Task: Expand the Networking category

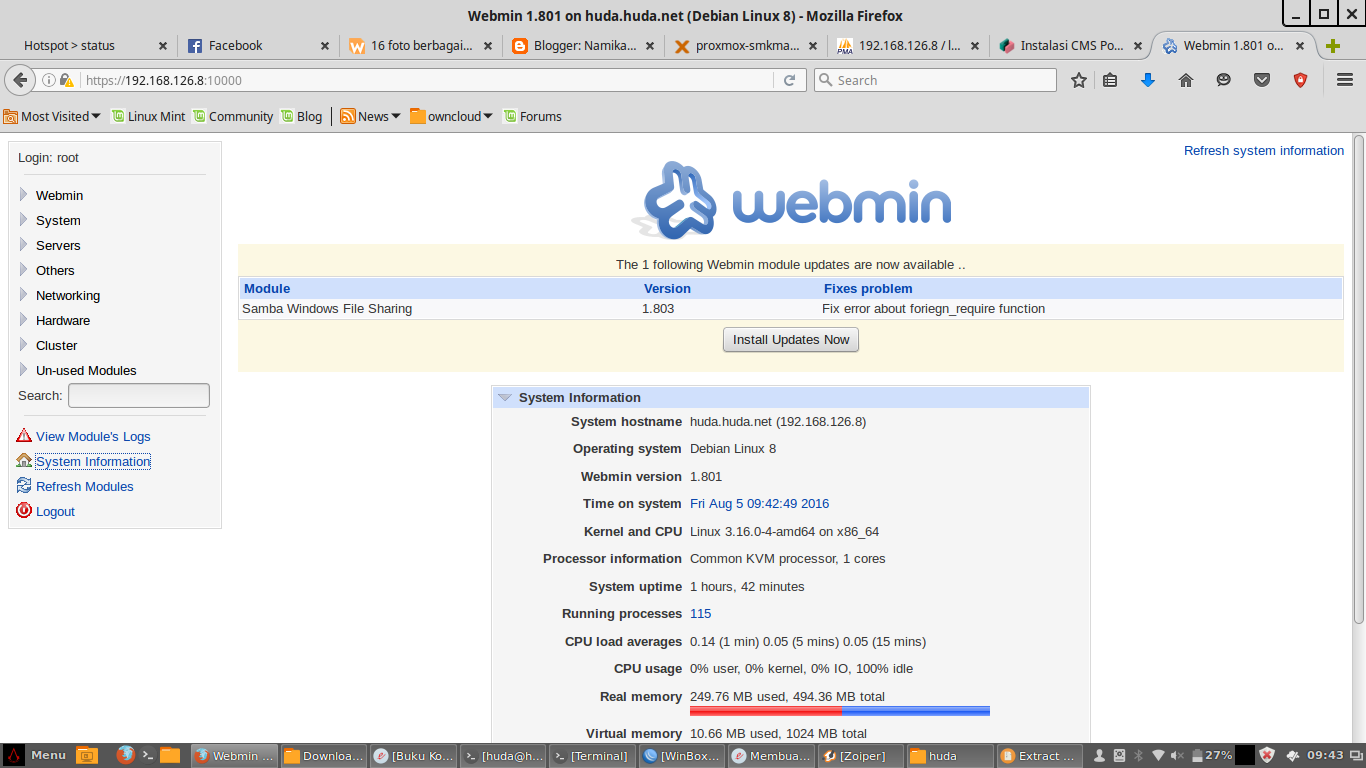Action: tap(24, 295)
